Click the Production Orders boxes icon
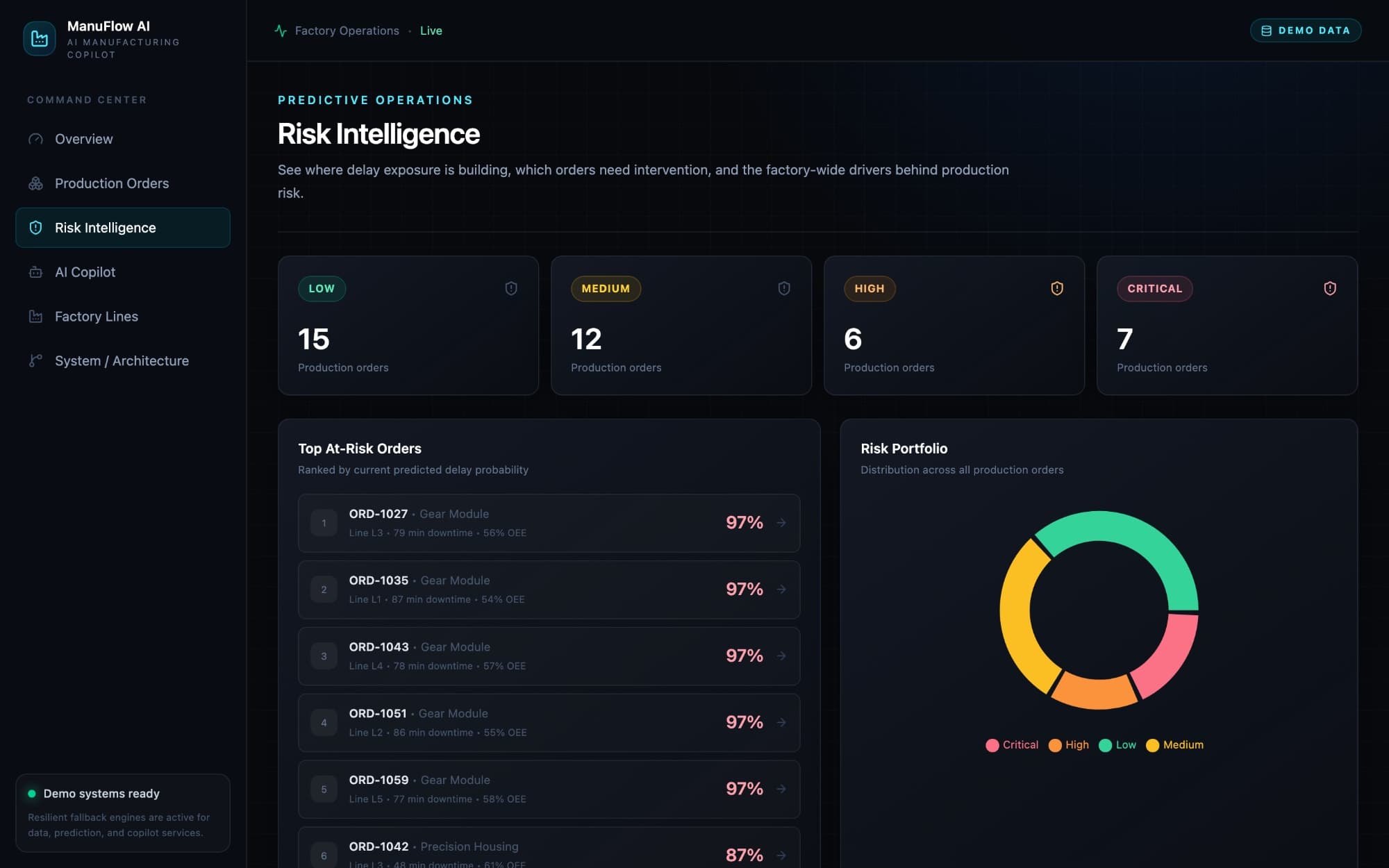The height and width of the screenshot is (868, 1389). tap(35, 183)
